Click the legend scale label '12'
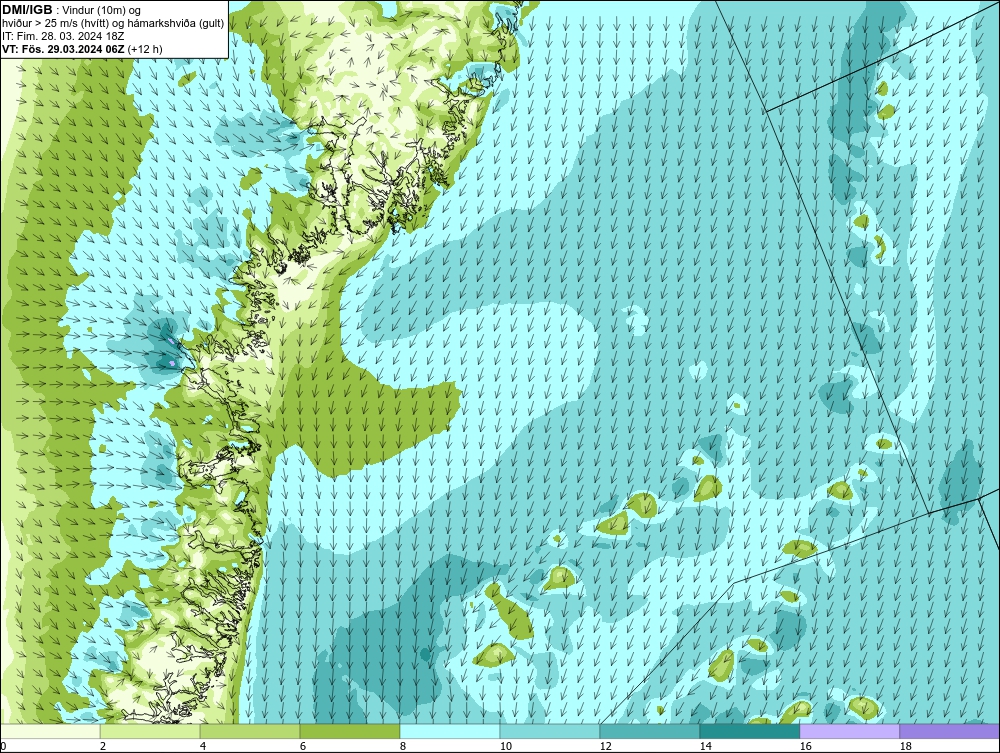The image size is (1000, 753). (x=605, y=746)
